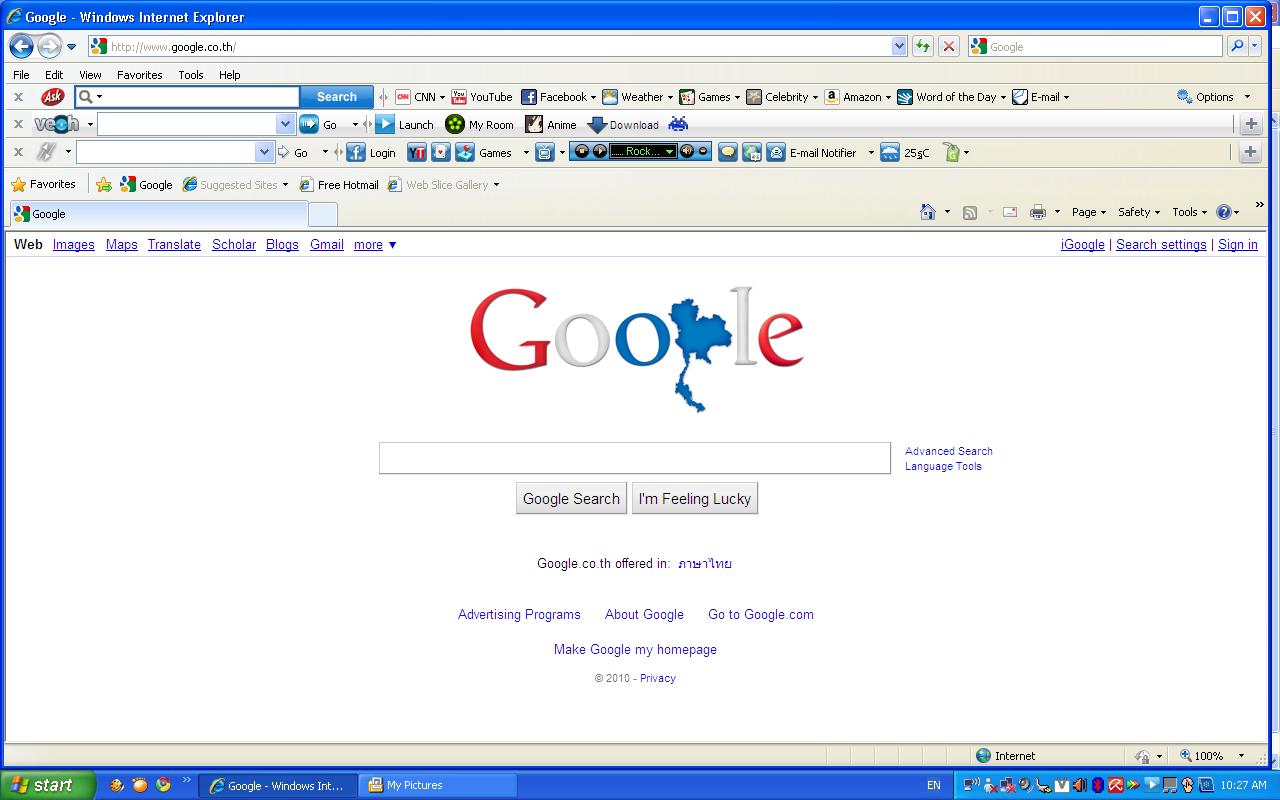Open the Favorites menu
This screenshot has height=800, width=1280.
coord(139,75)
